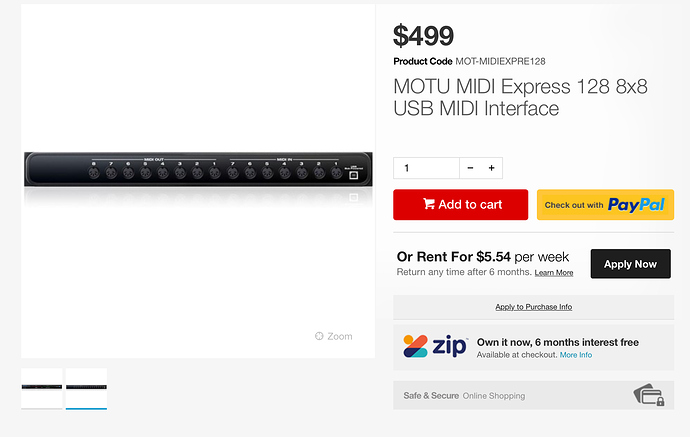Viewport: 690px width, 437px height.
Task: Open the Learn More rental link
Action: [554, 273]
